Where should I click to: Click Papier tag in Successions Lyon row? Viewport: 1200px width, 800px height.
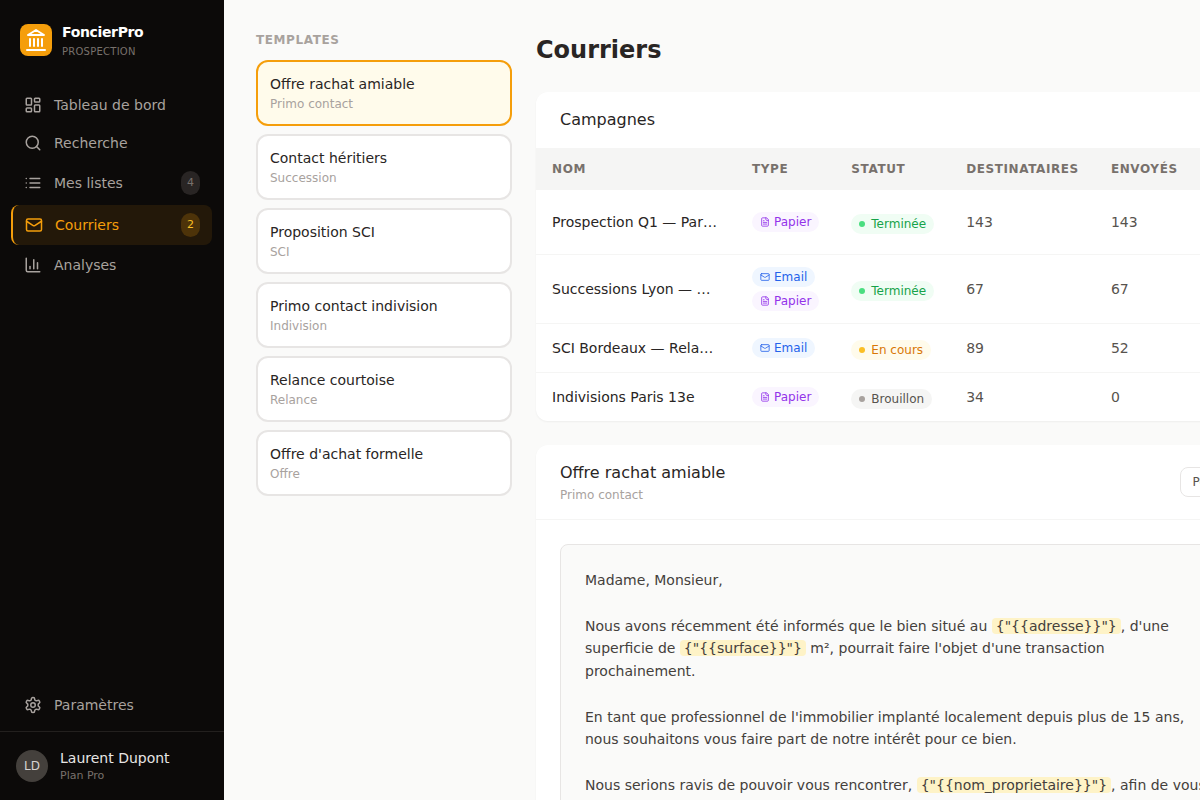(x=785, y=301)
